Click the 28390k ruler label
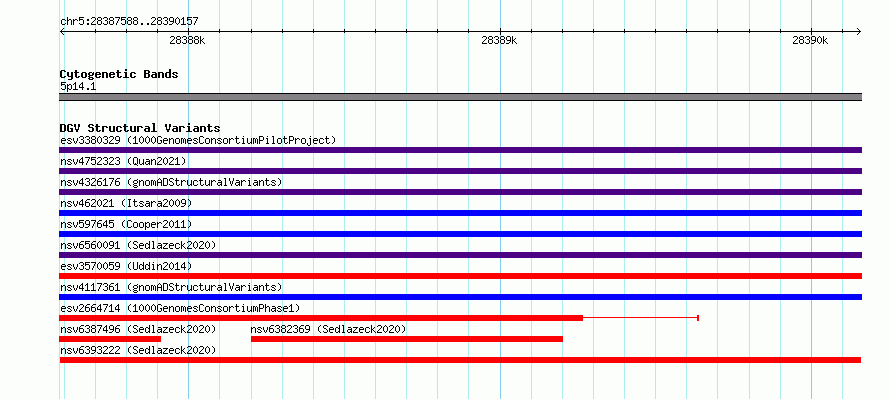Viewport: 890px width, 399px height. pyautogui.click(x=810, y=40)
